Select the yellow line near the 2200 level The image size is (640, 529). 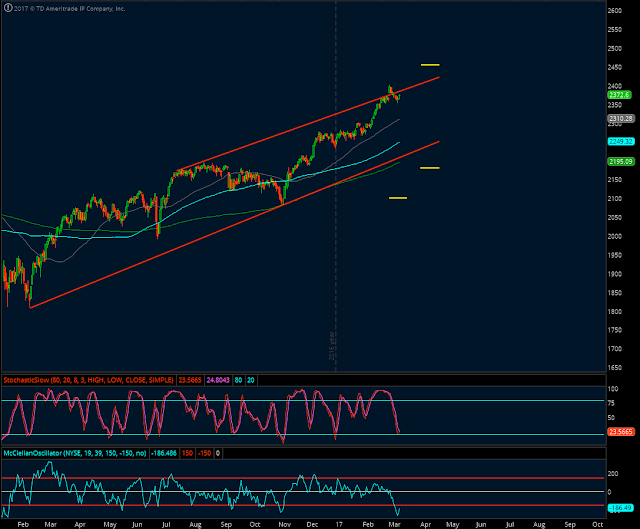(x=430, y=168)
